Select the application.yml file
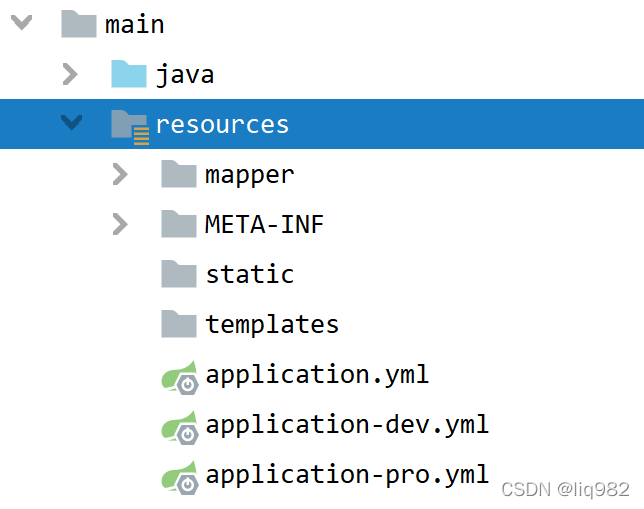This screenshot has height=509, width=644. (317, 375)
